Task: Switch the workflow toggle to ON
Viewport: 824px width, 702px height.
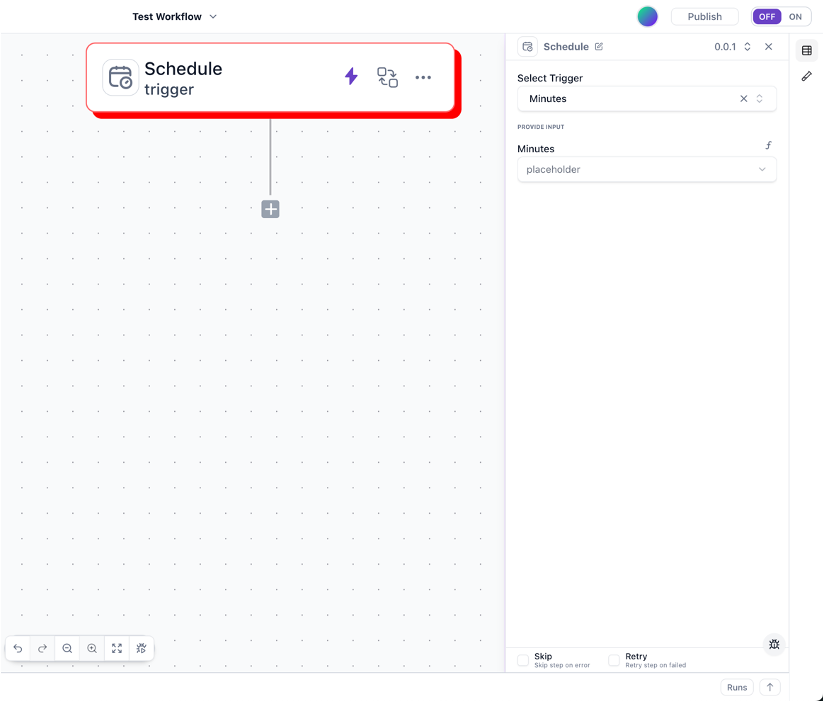Action: (x=796, y=17)
